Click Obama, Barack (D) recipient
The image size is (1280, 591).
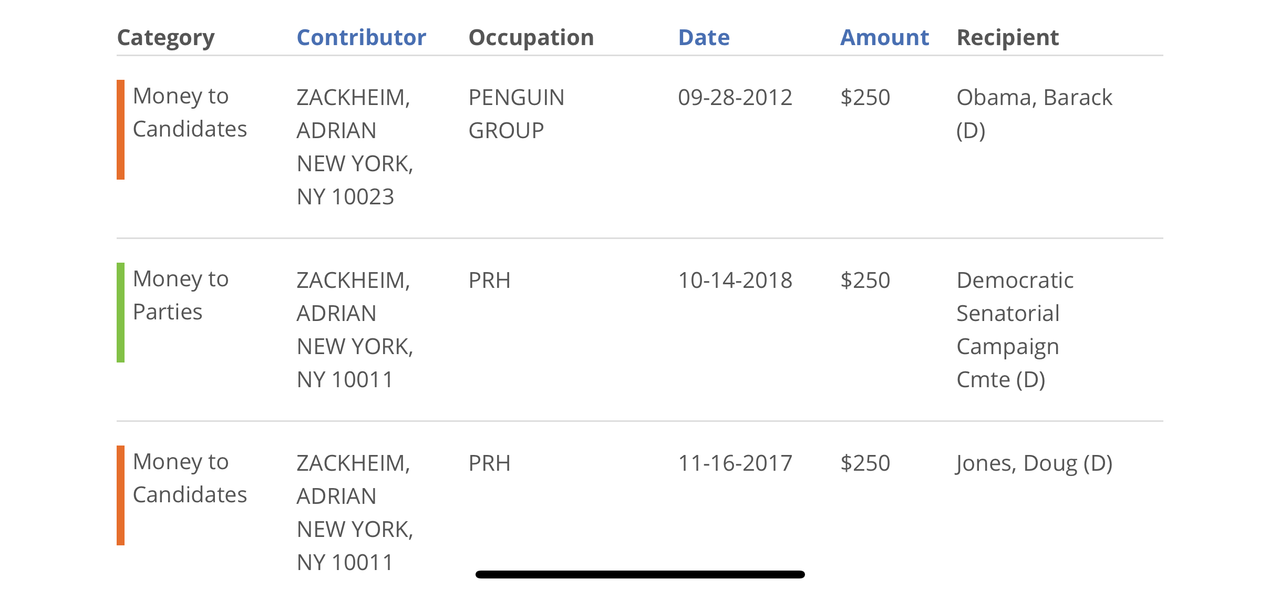(x=1034, y=114)
